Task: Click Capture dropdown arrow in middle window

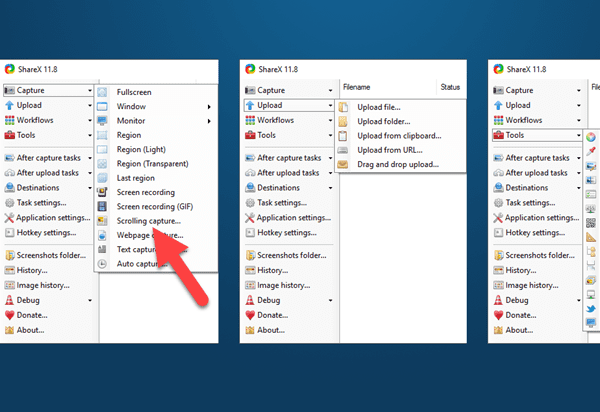Action: point(330,91)
